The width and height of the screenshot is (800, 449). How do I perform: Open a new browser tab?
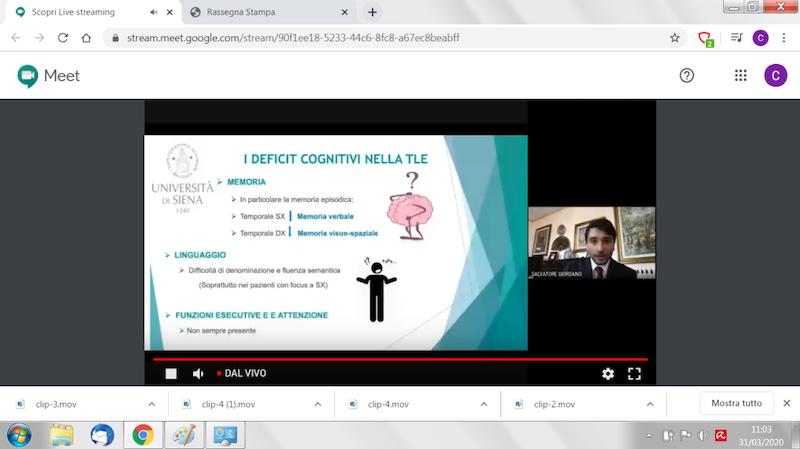point(373,12)
